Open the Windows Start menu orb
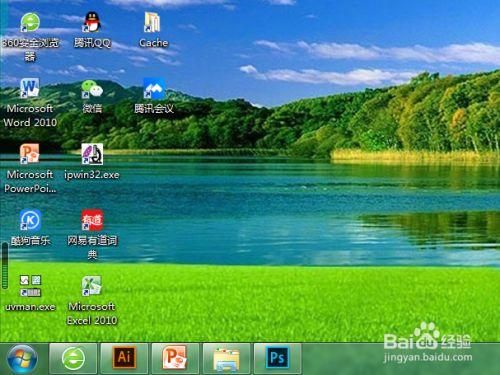 coord(22,359)
